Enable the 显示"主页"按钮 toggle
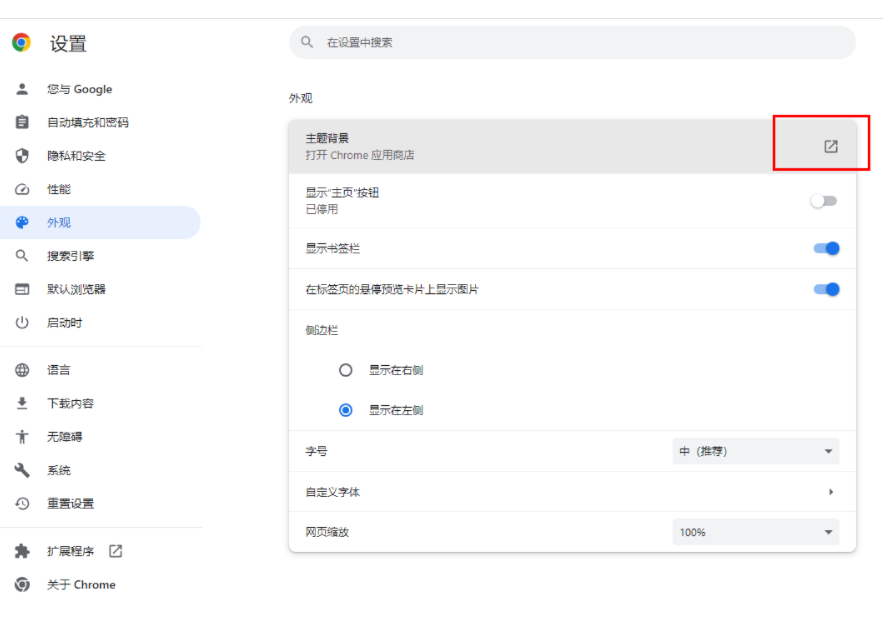Image resolution: width=883 pixels, height=617 pixels. [x=824, y=201]
